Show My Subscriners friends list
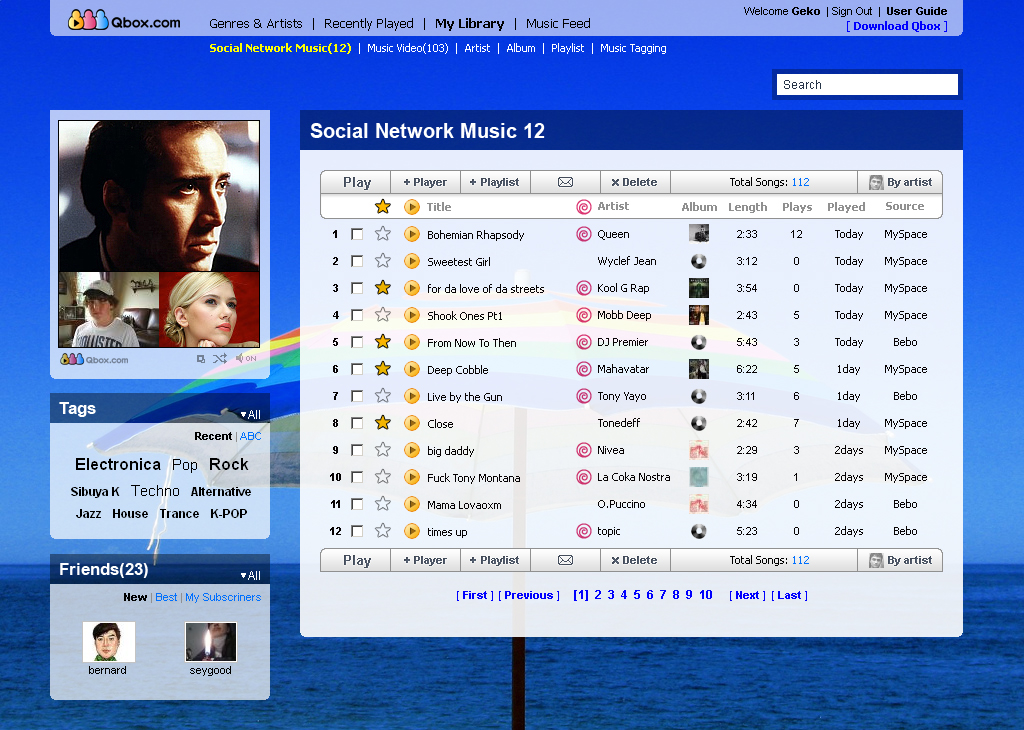Viewport: 1024px width, 730px height. coord(223,597)
